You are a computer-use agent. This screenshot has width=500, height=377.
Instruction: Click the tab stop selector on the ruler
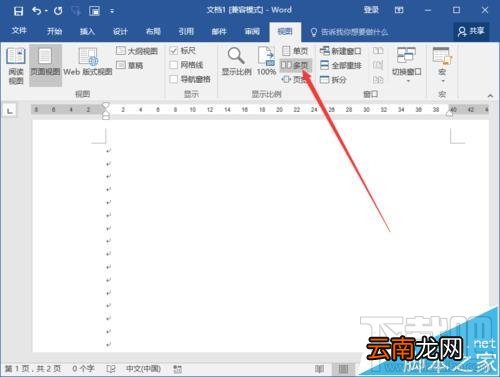pos(10,110)
